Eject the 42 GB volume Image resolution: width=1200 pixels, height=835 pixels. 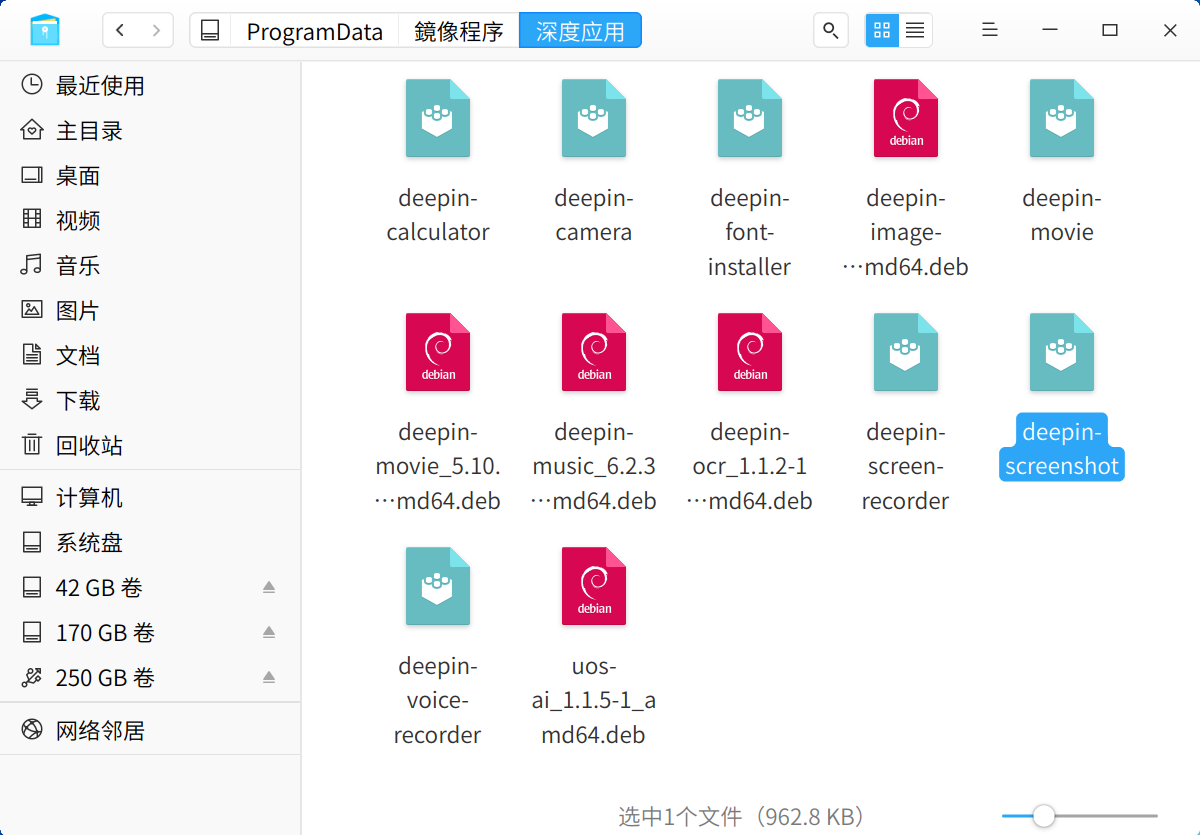tap(268, 587)
